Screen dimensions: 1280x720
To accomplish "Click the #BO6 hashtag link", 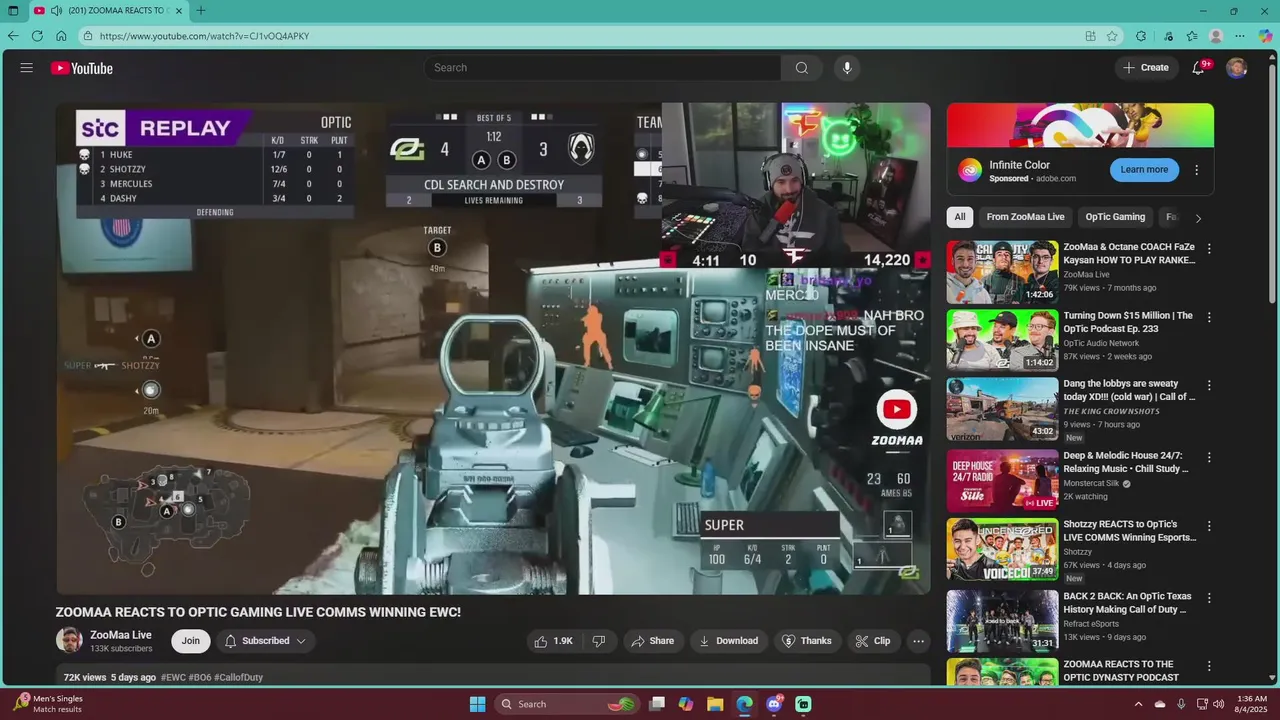I will [199, 678].
